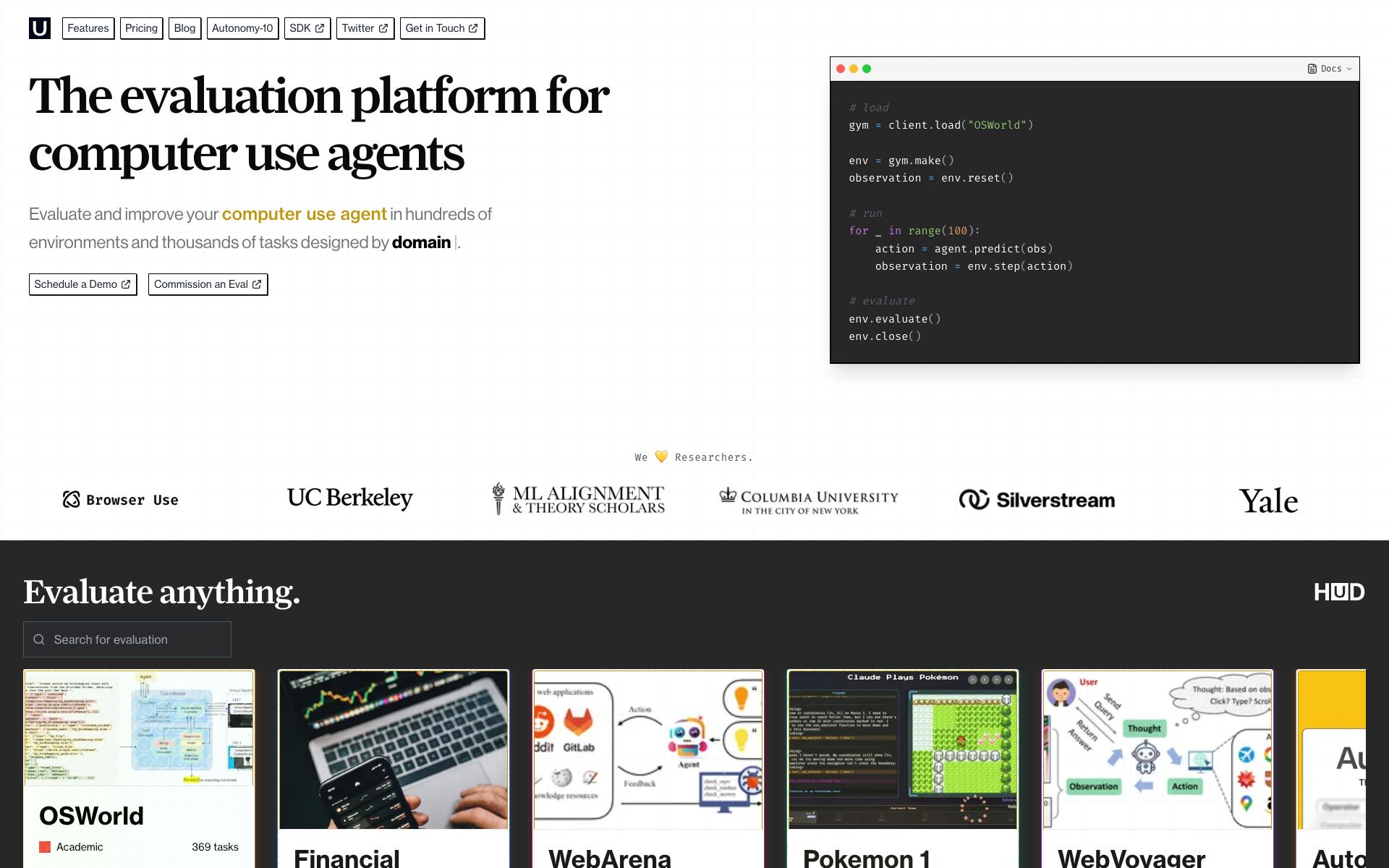Open the Features menu item
Image resolution: width=1389 pixels, height=868 pixels.
[x=88, y=28]
